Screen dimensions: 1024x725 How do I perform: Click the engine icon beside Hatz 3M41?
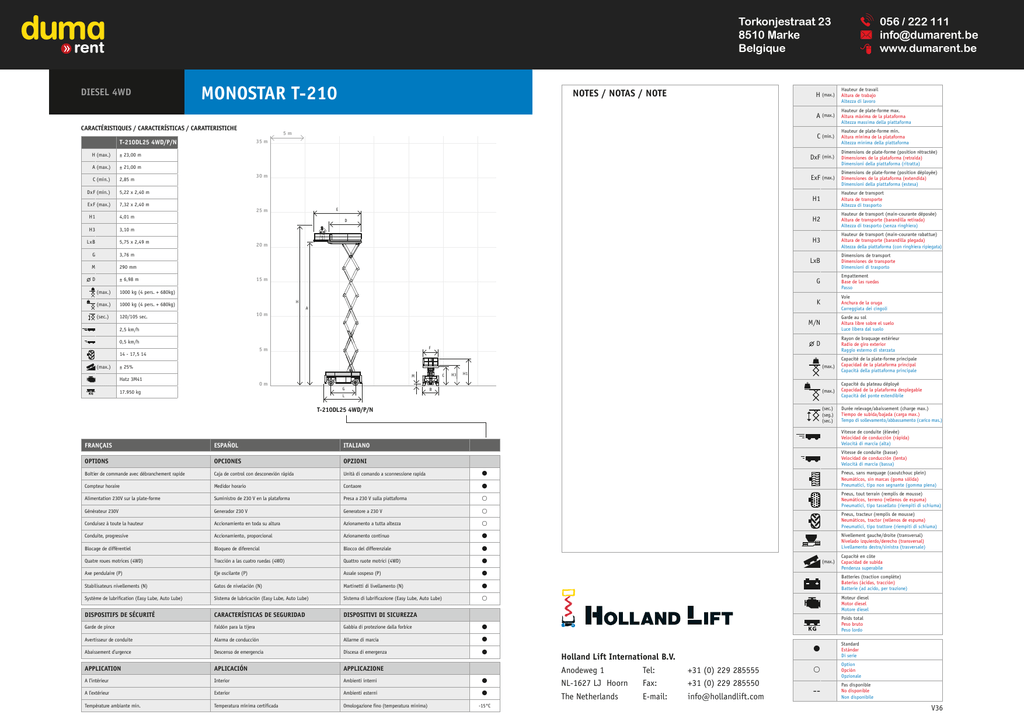point(91,379)
